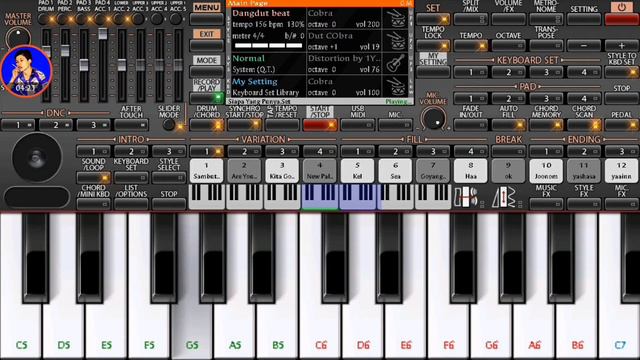Click the Master Volume knob
Screen dimensions: 640x360
[18, 38]
